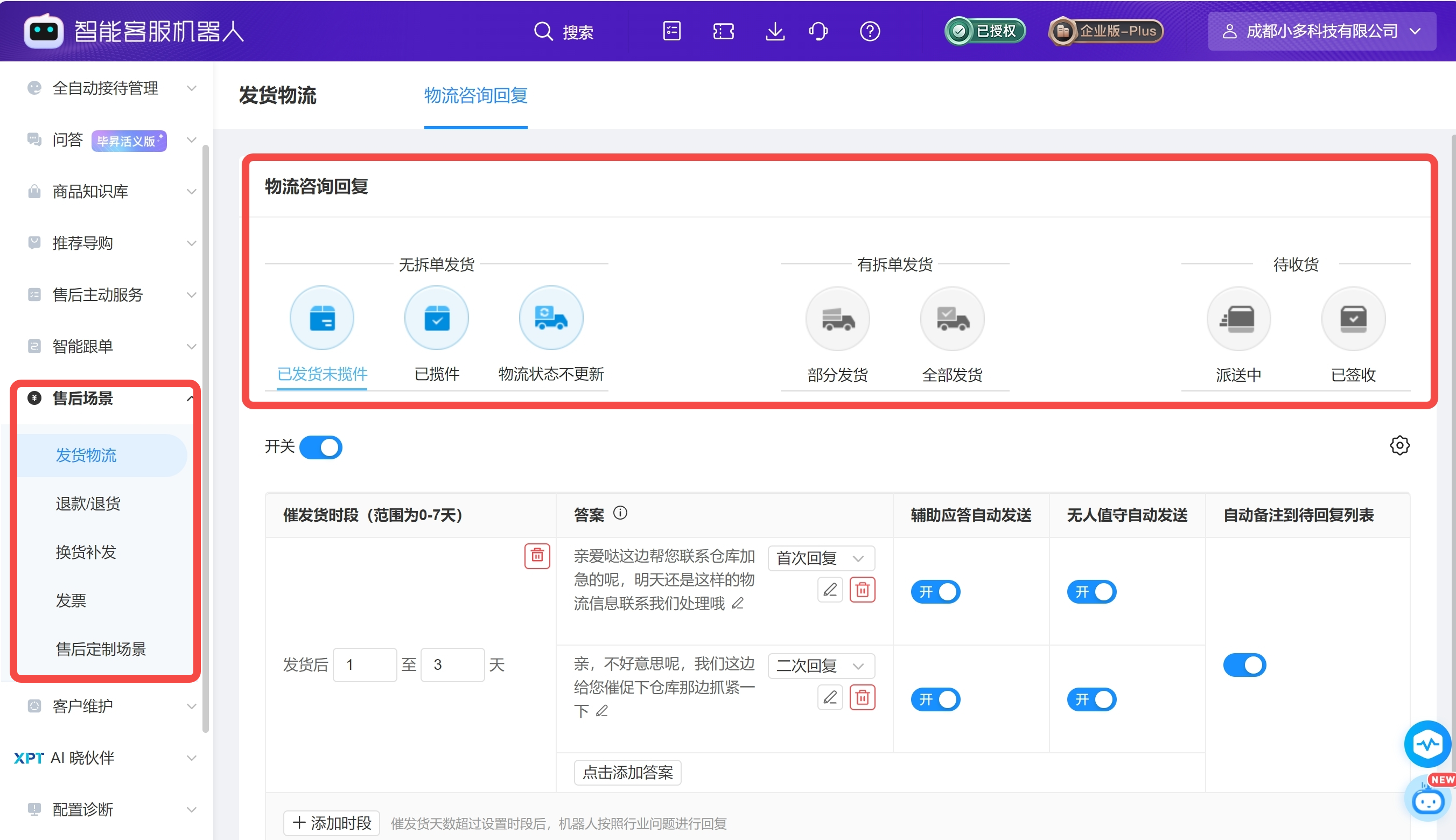Viewport: 1456px width, 840px height.
Task: Select the 派送中 delivery icon
Action: click(1238, 319)
